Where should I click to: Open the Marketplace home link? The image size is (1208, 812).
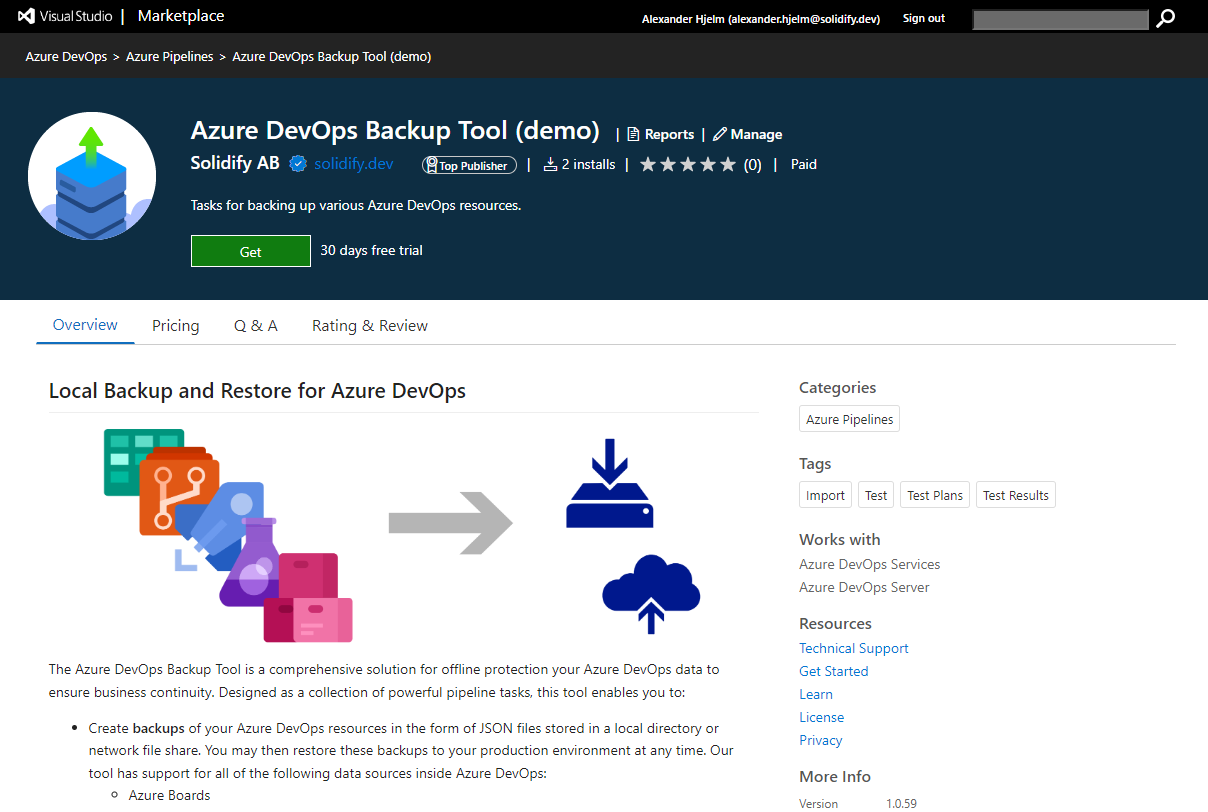tap(181, 16)
